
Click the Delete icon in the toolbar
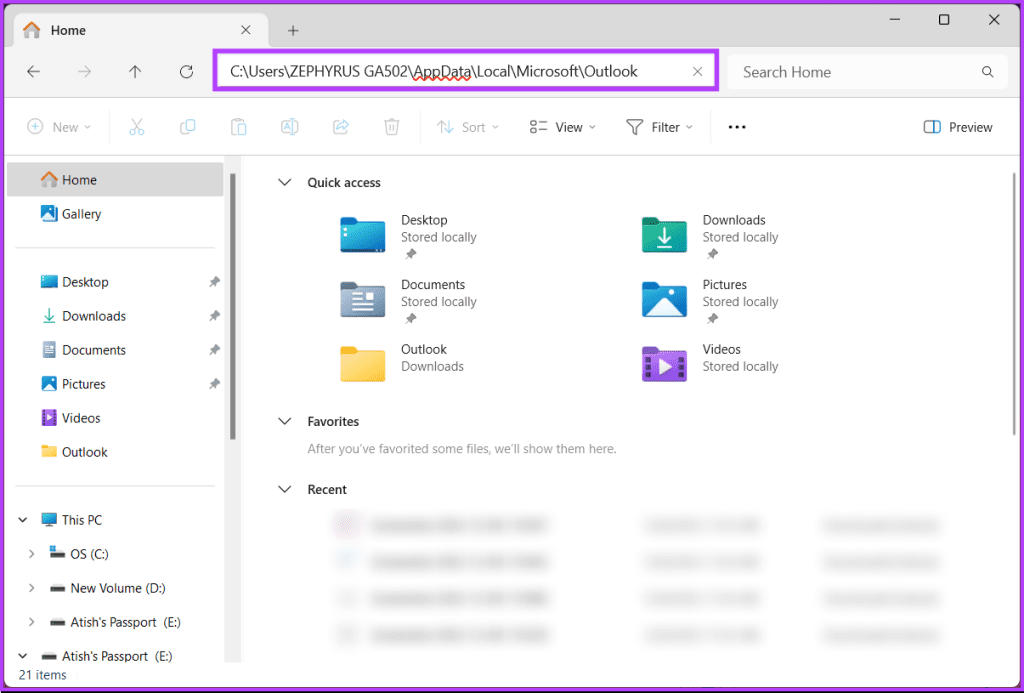pyautogui.click(x=391, y=127)
